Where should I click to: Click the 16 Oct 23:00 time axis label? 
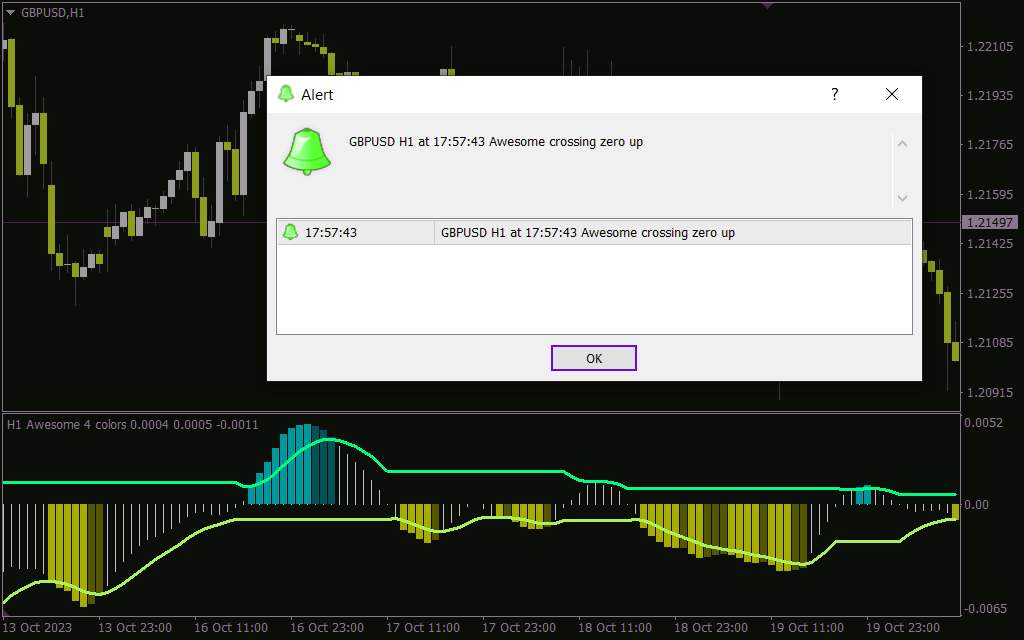click(327, 628)
